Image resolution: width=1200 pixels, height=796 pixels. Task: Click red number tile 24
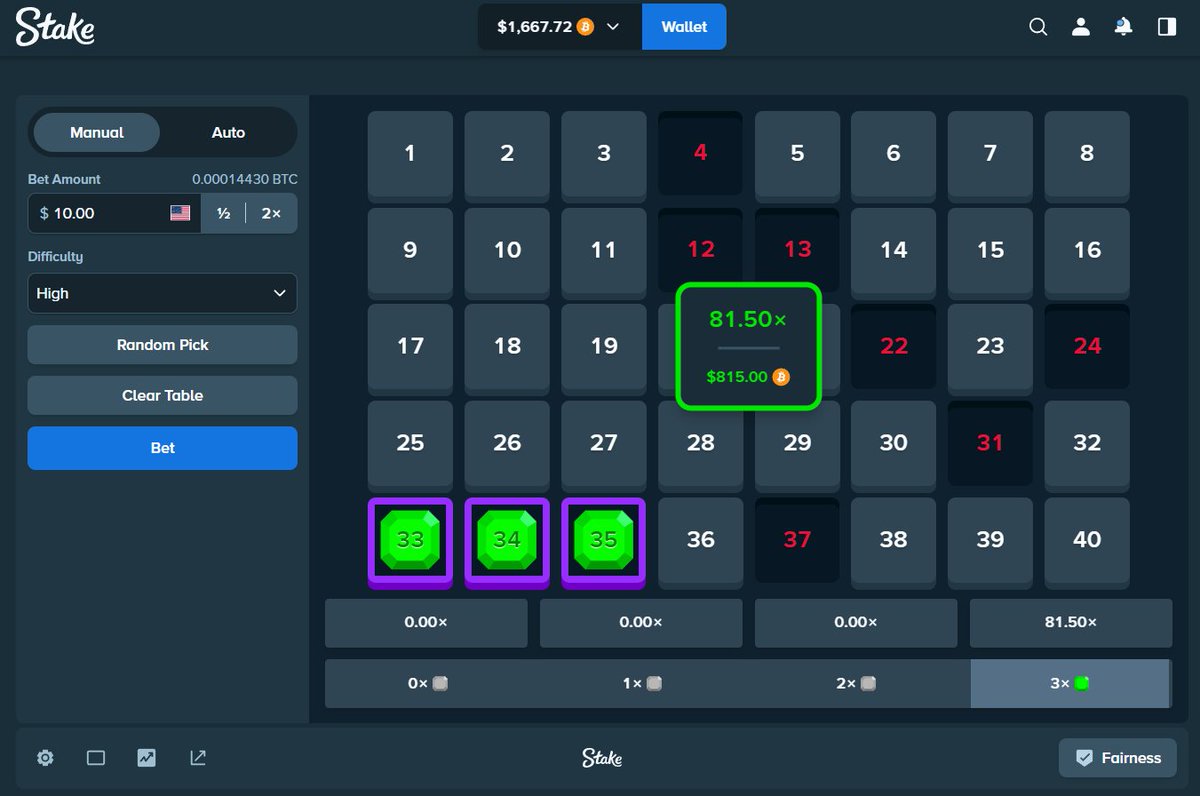point(1087,347)
